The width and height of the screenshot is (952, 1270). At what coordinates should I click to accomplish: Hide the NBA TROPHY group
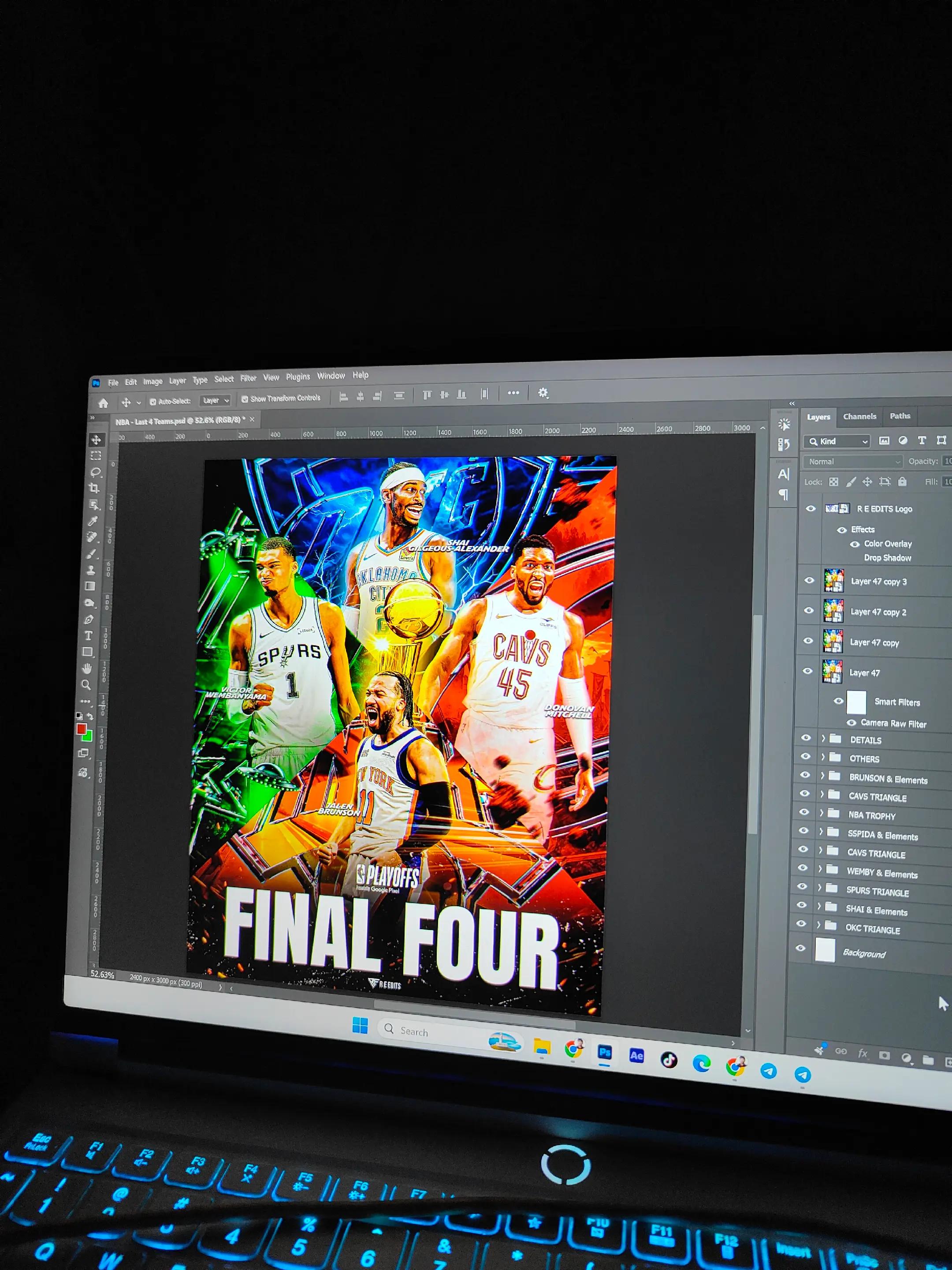(x=804, y=812)
